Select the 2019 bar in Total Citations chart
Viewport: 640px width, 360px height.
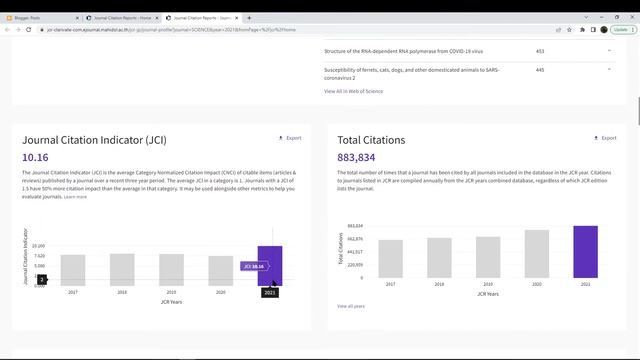pos(488,257)
